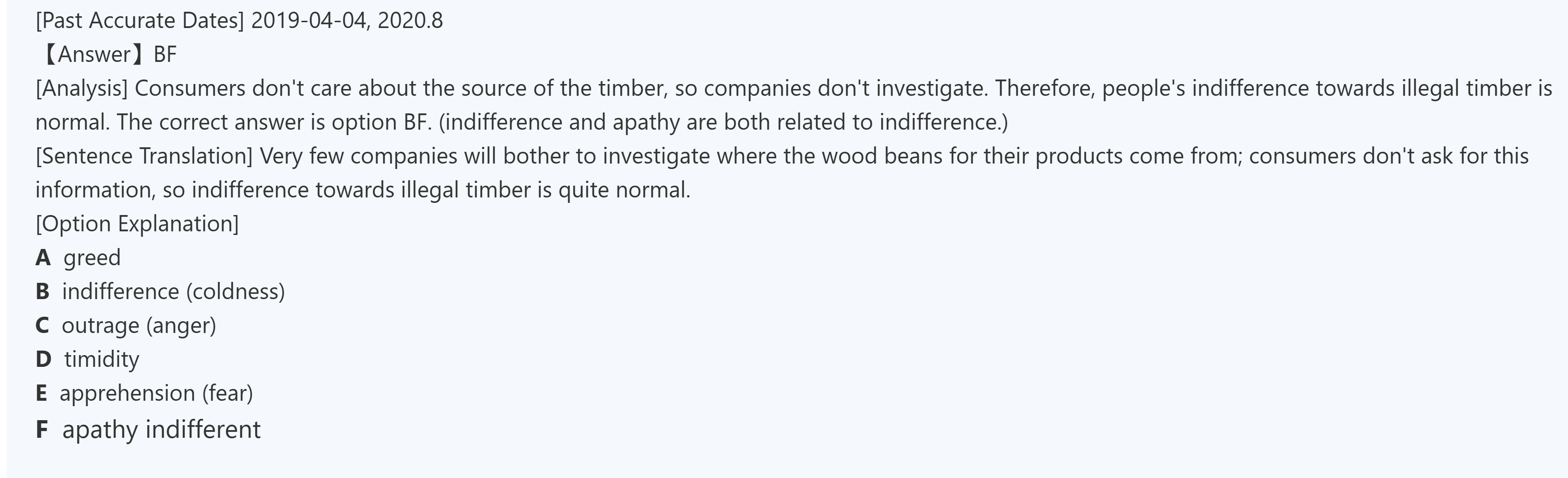Click the bold letter D option marker
This screenshot has height=478, width=1568.
(43, 359)
